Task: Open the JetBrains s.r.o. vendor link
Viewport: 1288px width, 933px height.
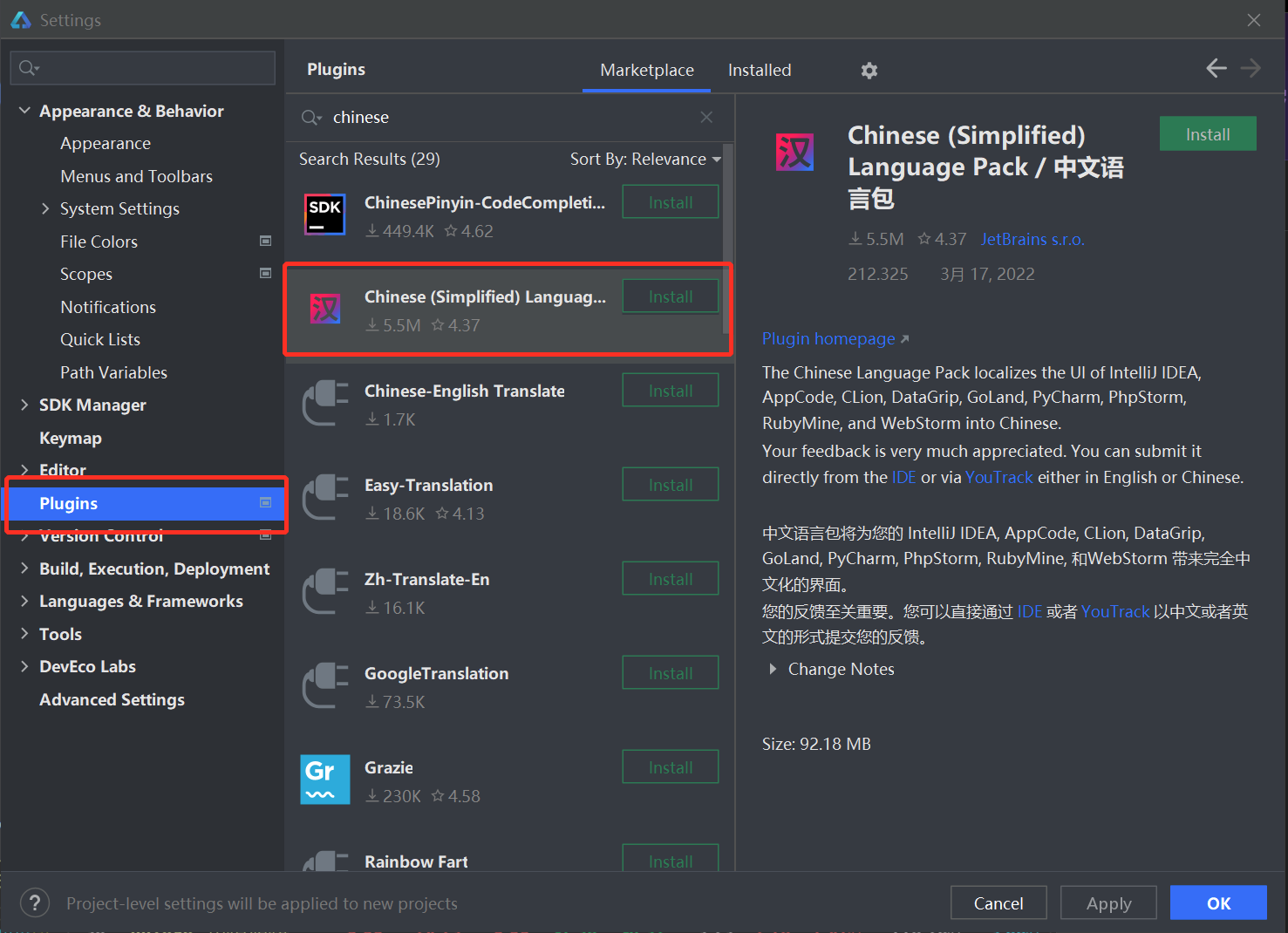Action: [1032, 239]
